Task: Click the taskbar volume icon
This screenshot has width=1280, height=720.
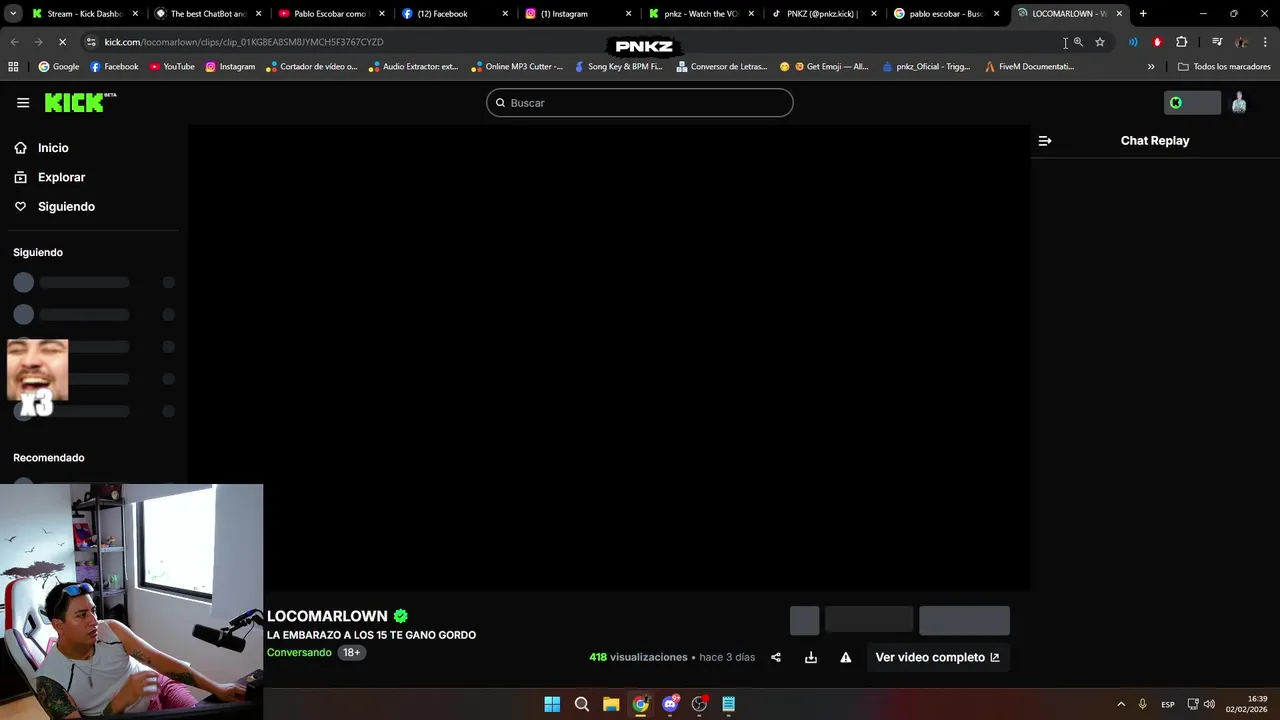Action: pos(1209,704)
